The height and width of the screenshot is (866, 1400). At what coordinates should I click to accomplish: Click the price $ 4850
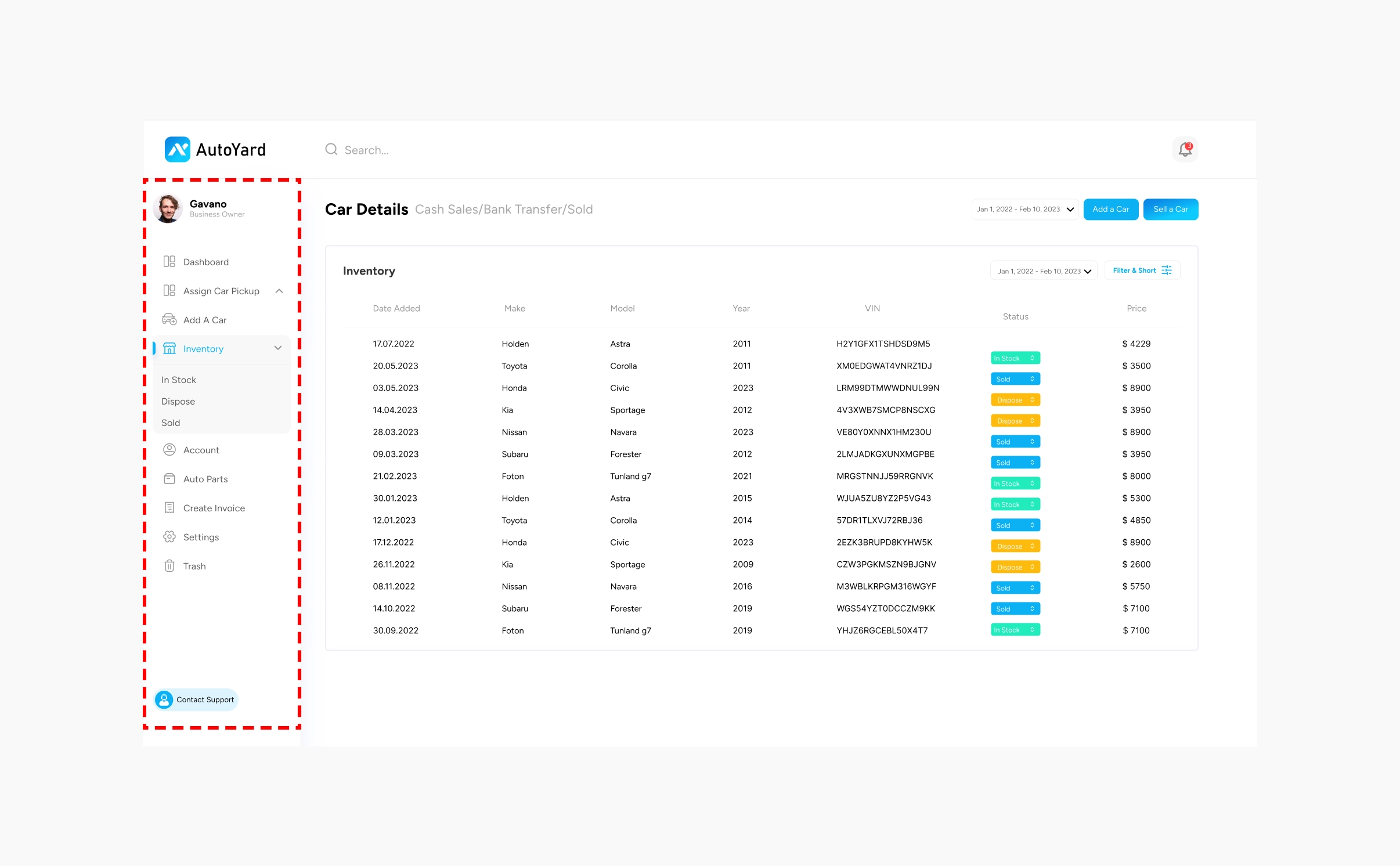pyautogui.click(x=1136, y=520)
